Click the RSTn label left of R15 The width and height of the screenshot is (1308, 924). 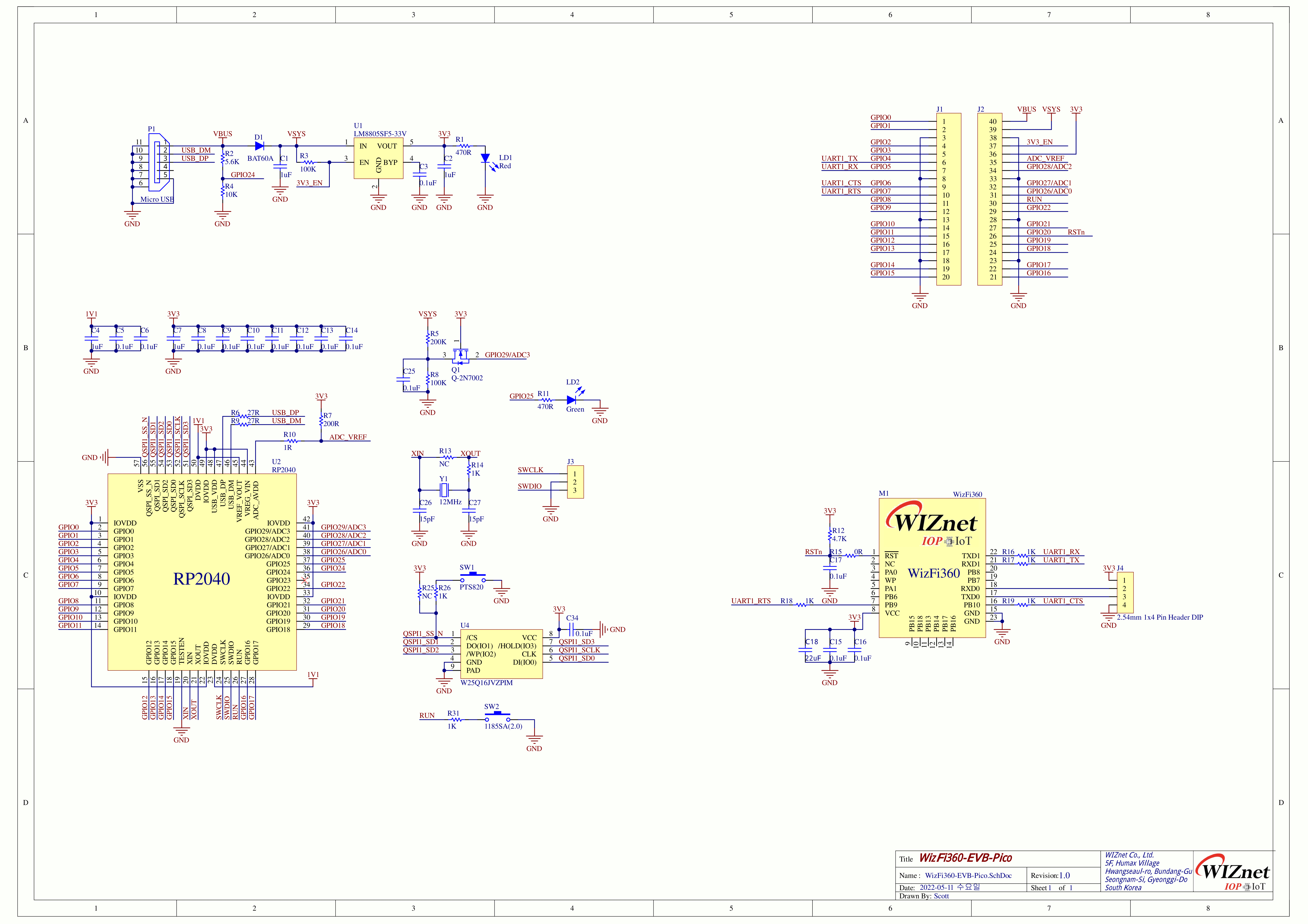[x=814, y=552]
